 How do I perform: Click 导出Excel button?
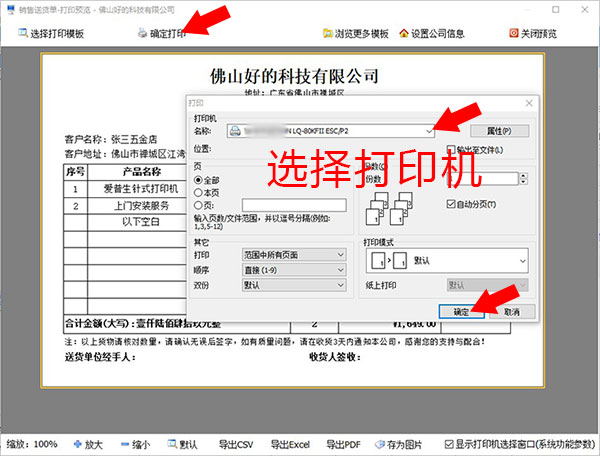tap(290, 445)
